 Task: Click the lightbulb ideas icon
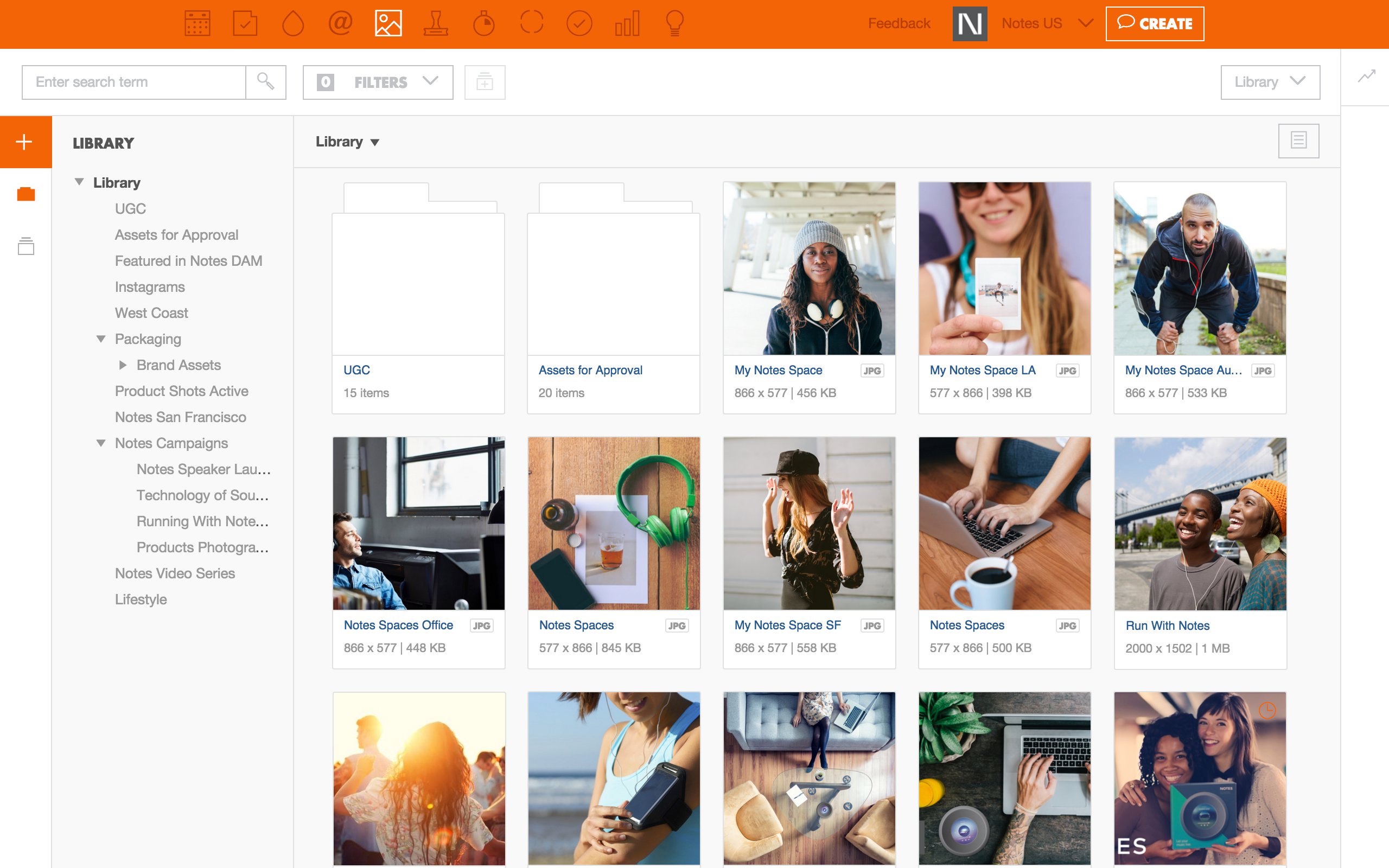(x=675, y=23)
